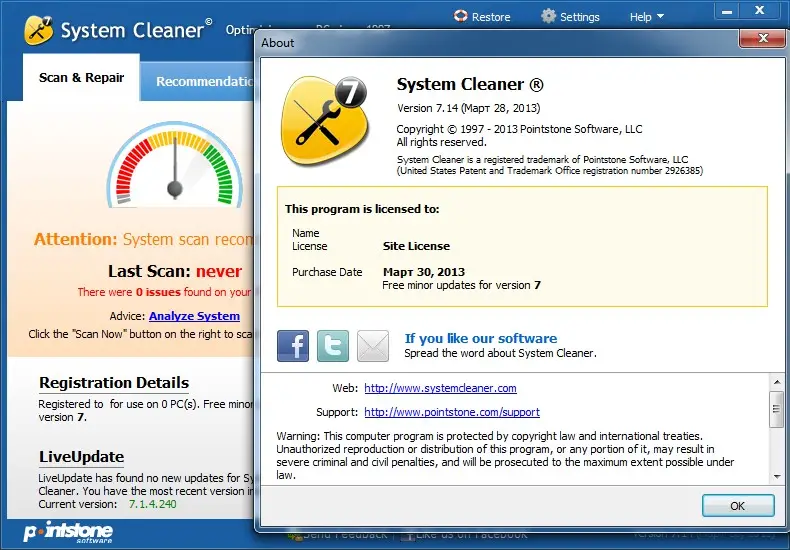
Task: Click the 'Last Scan: never' text
Action: pos(175,271)
